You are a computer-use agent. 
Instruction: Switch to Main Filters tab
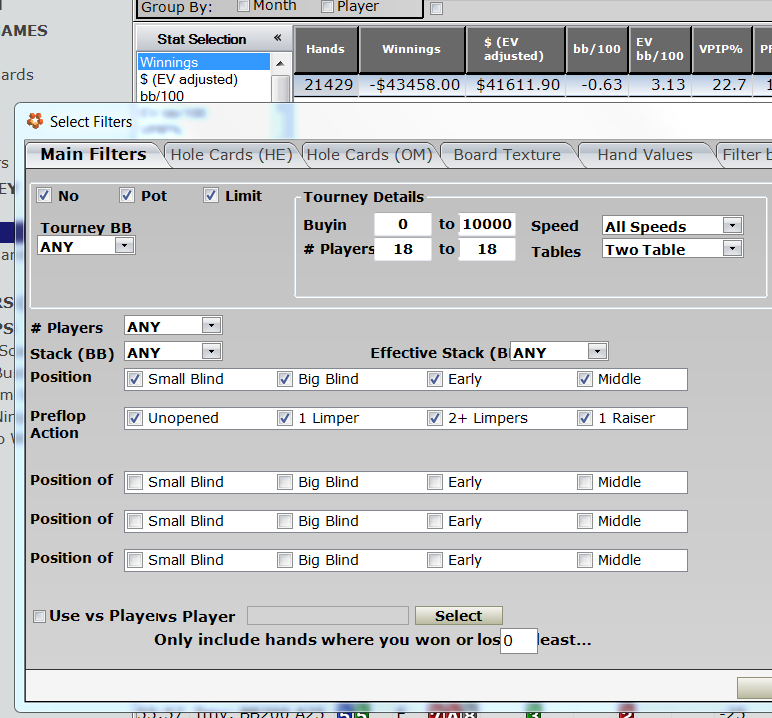[94, 155]
